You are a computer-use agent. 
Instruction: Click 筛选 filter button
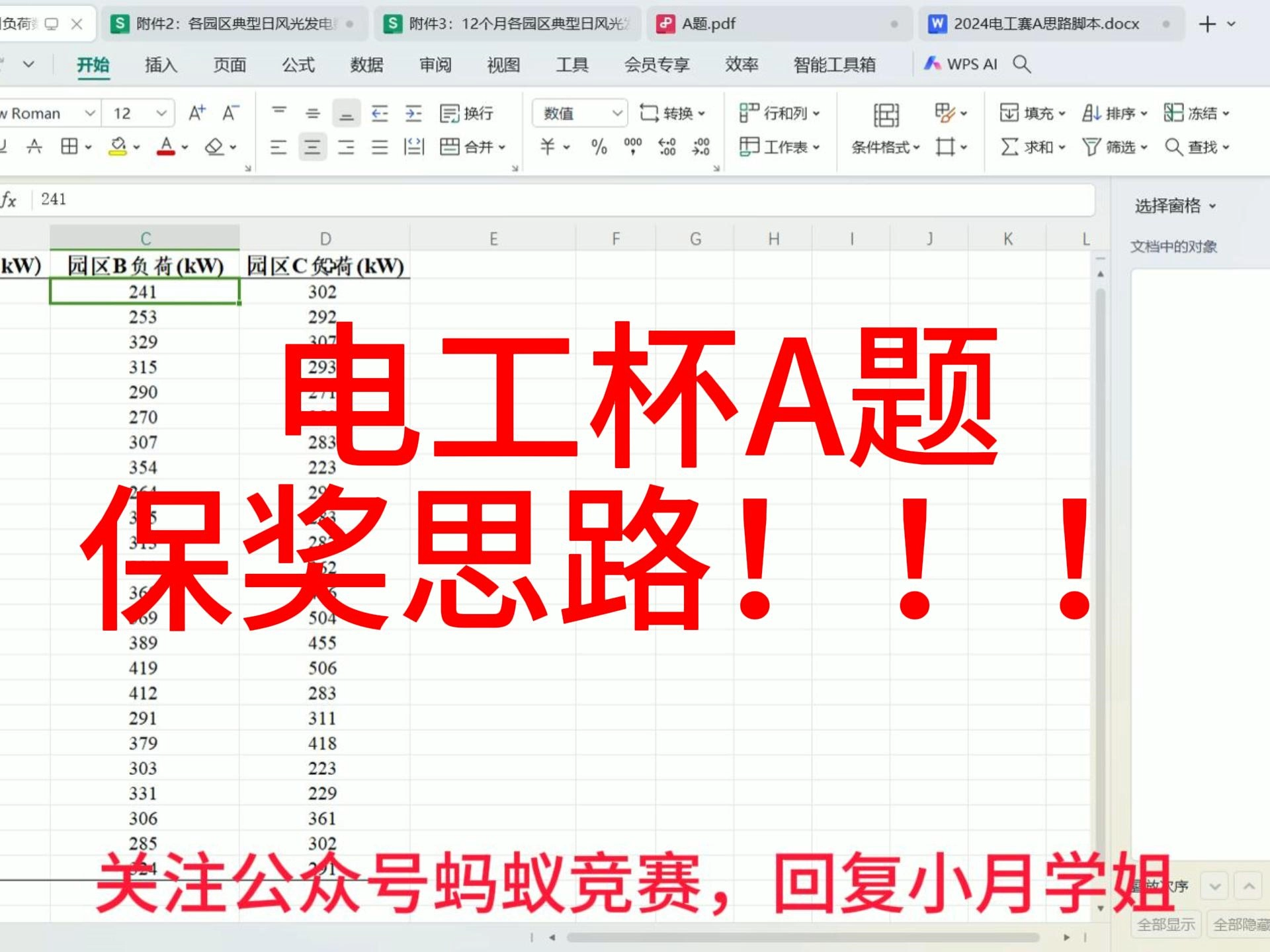coord(1115,146)
